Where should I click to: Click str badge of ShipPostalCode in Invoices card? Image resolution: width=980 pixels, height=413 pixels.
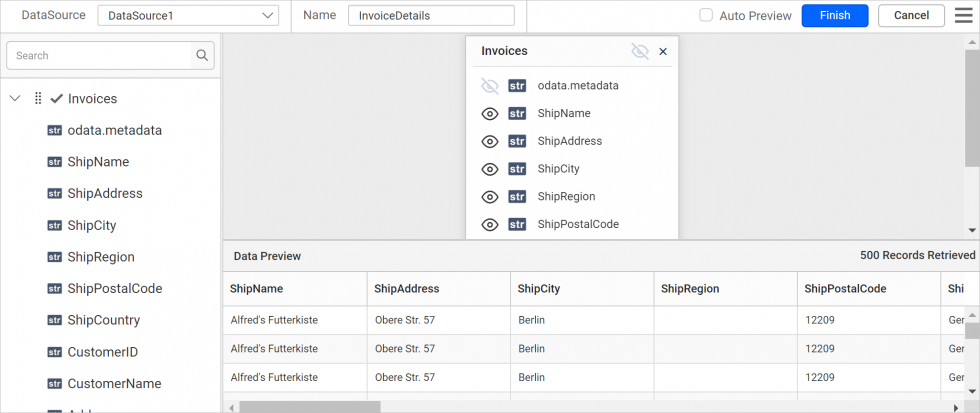(x=517, y=224)
